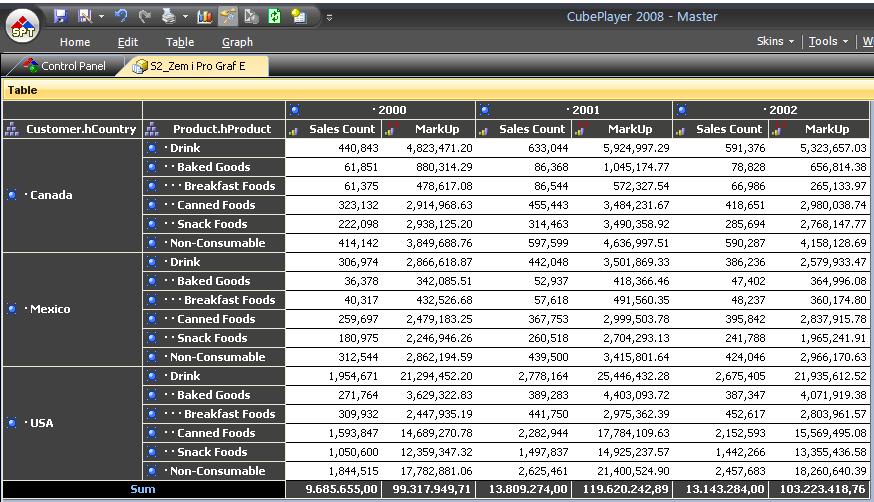Click the Save floppy disk icon
This screenshot has width=874, height=502.
61,16
